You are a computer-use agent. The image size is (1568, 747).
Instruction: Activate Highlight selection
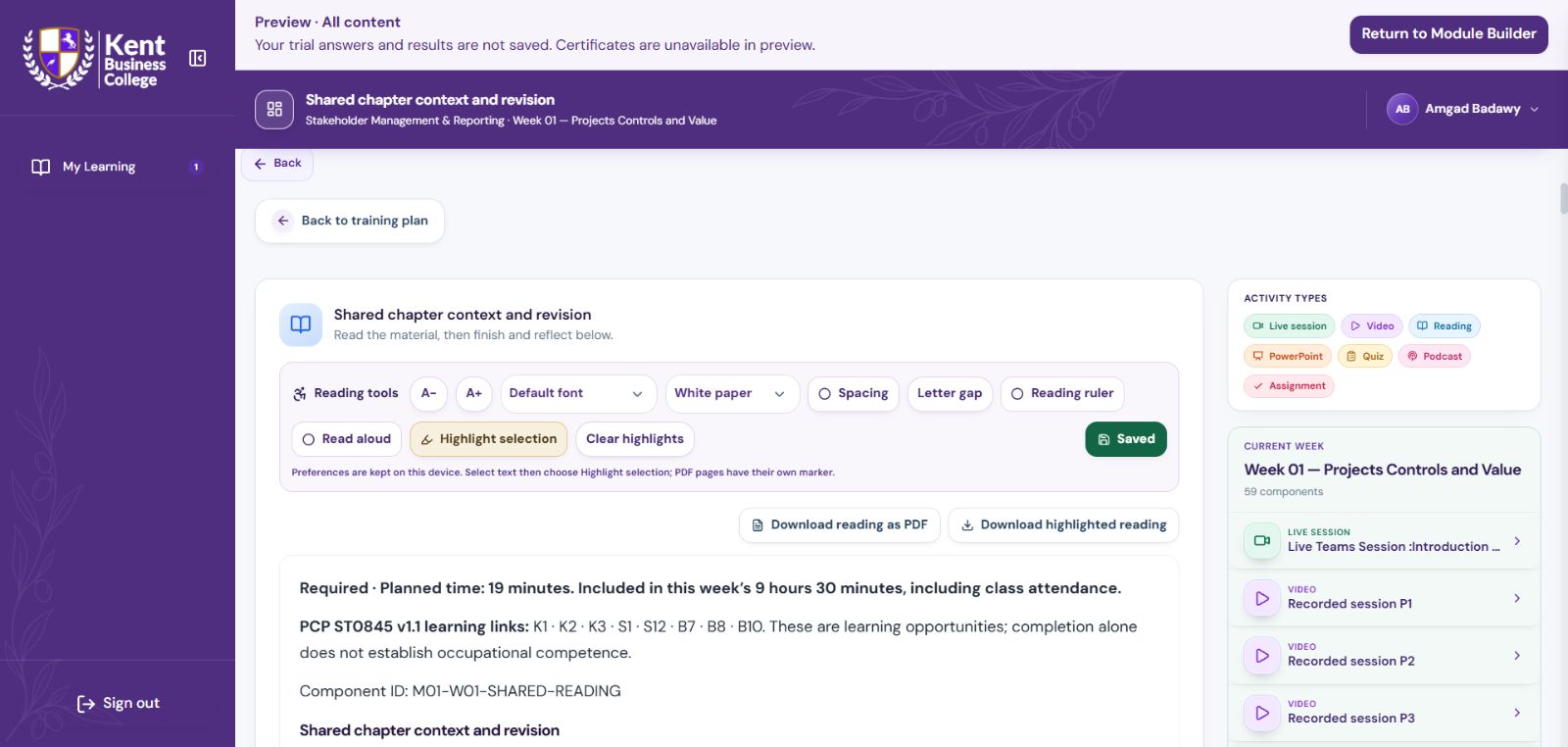tap(489, 439)
